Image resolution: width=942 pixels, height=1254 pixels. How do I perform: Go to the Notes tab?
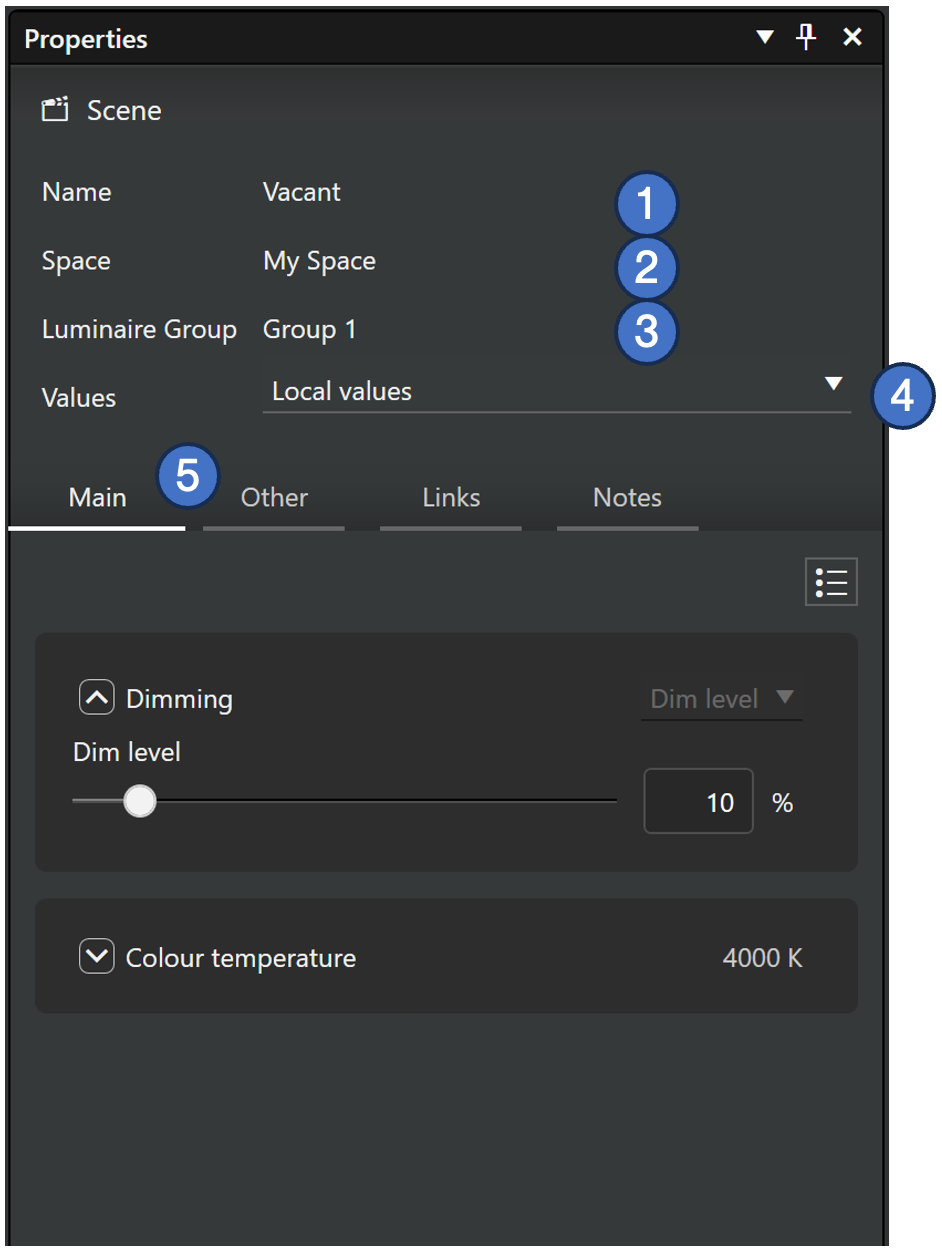tap(627, 498)
